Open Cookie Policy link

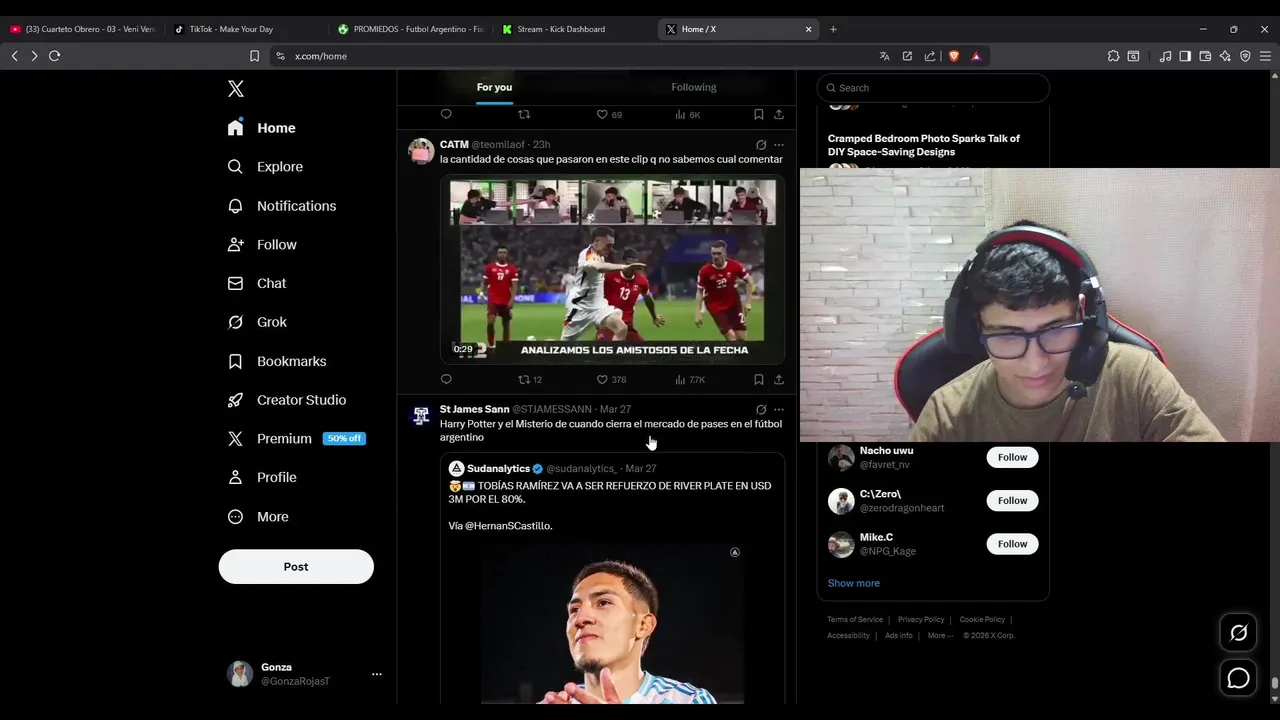coord(982,620)
